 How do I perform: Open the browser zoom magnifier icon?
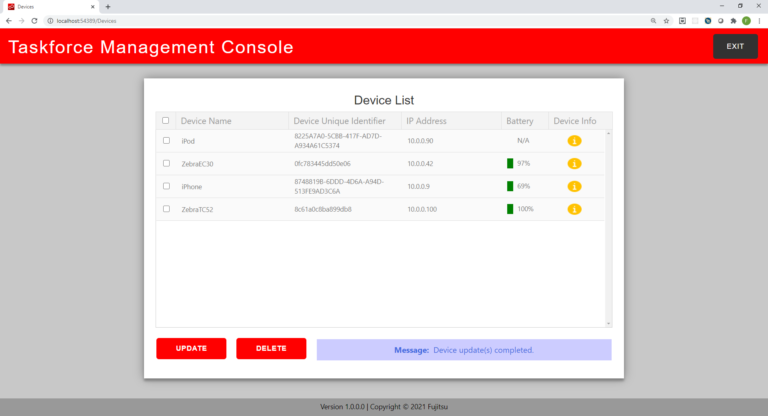653,21
